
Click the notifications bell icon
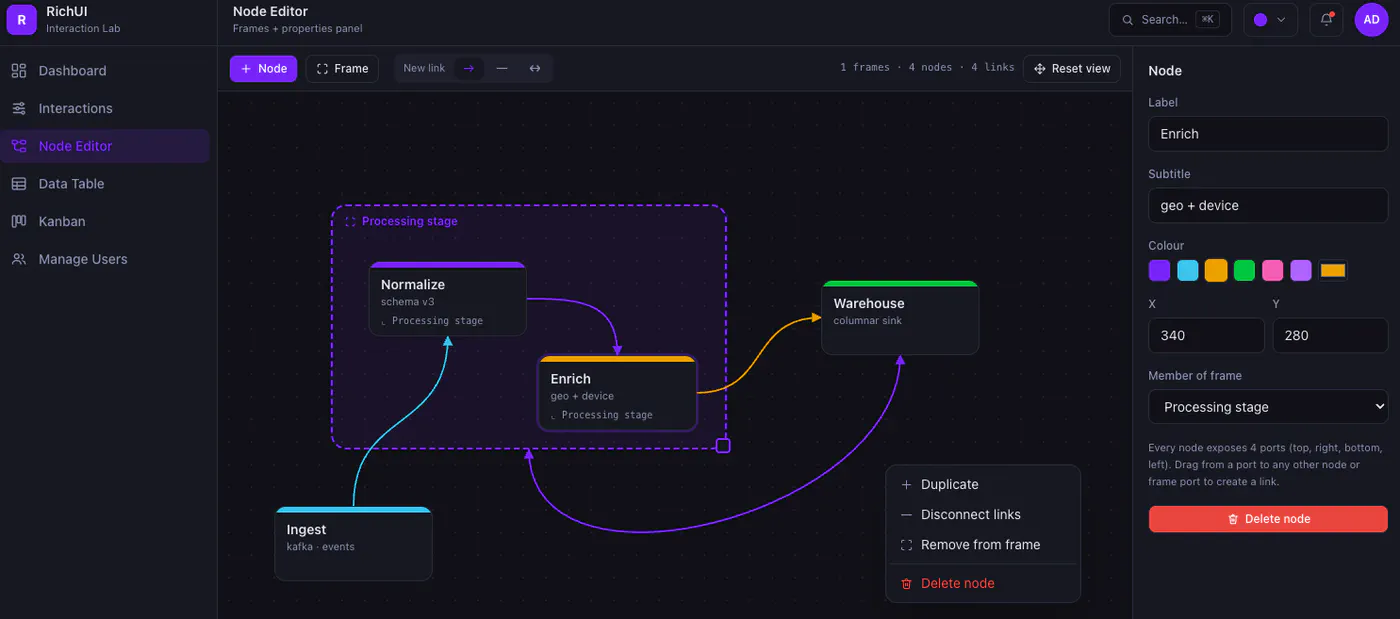tap(1326, 19)
